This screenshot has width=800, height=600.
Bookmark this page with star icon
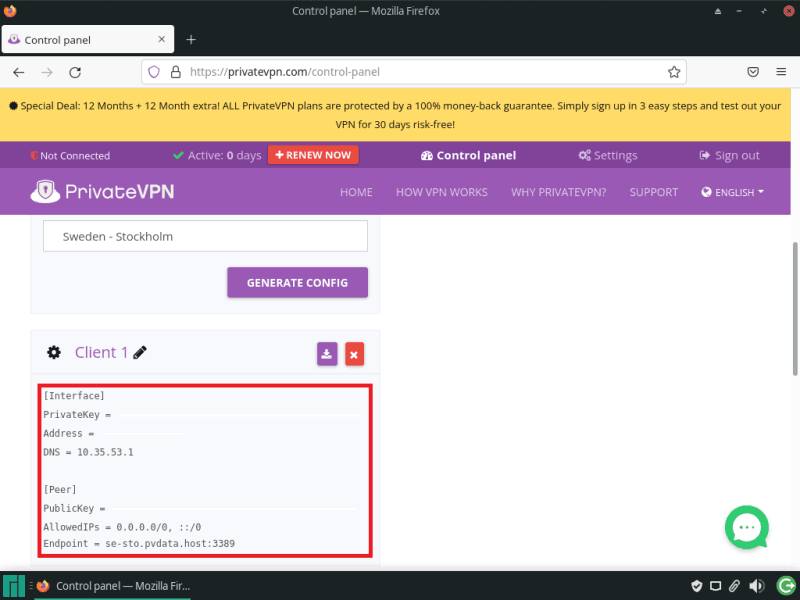[x=674, y=72]
